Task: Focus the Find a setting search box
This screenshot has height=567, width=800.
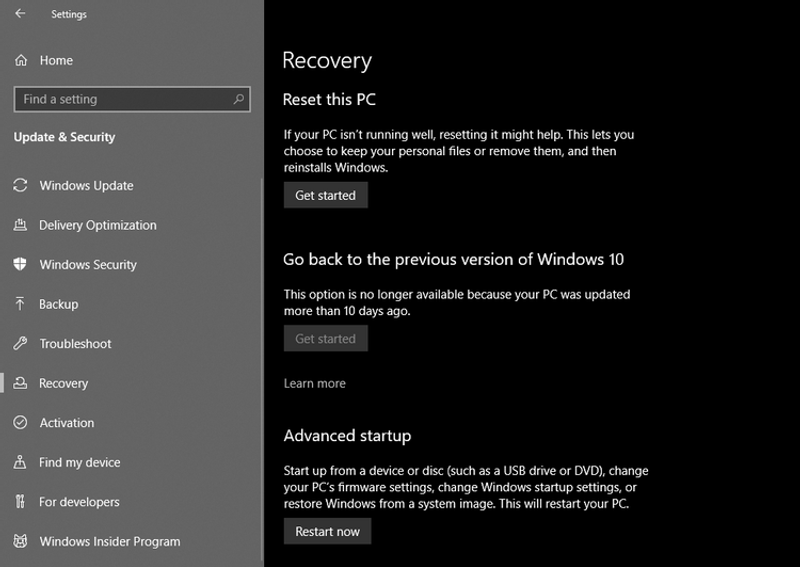Action: click(120, 99)
